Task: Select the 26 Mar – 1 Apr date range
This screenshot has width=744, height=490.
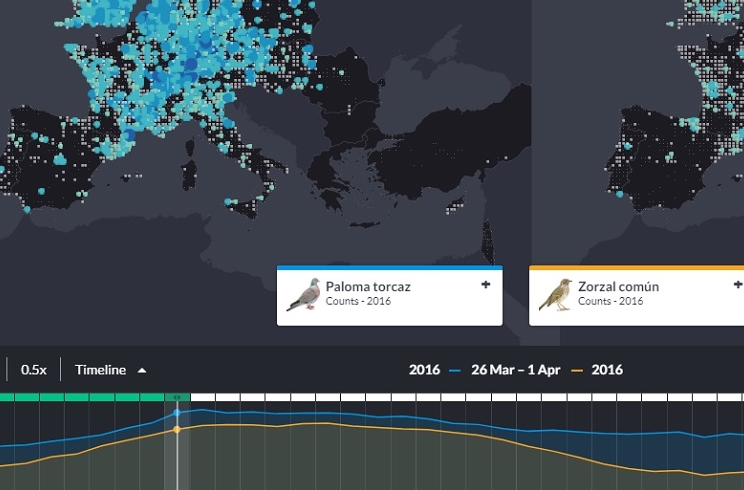Action: pyautogui.click(x=516, y=370)
